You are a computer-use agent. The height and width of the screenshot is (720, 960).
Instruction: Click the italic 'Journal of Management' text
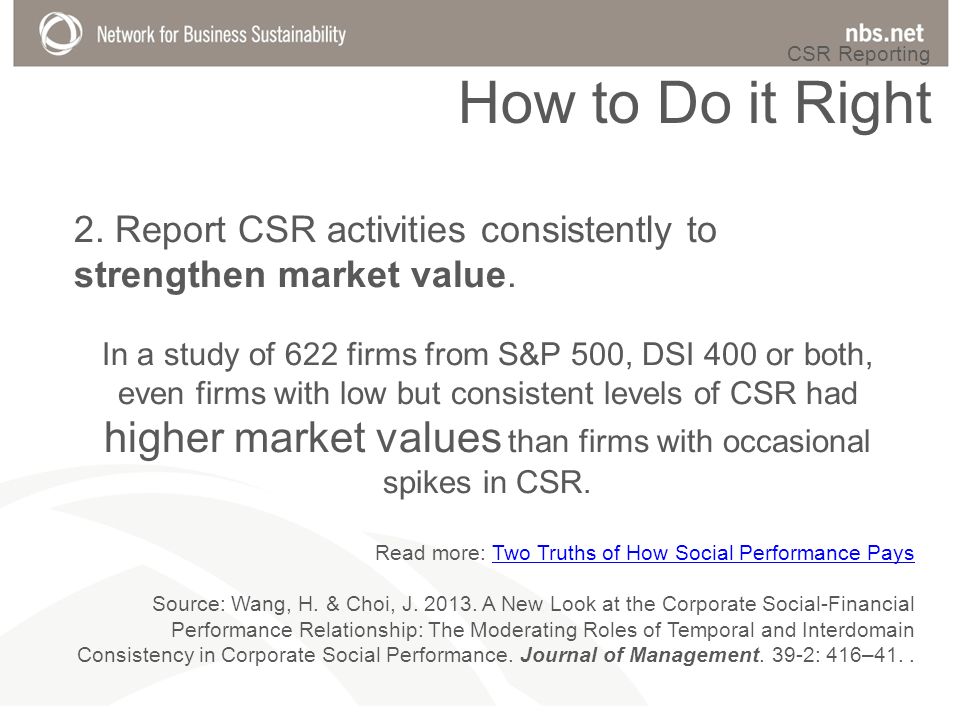pos(639,655)
